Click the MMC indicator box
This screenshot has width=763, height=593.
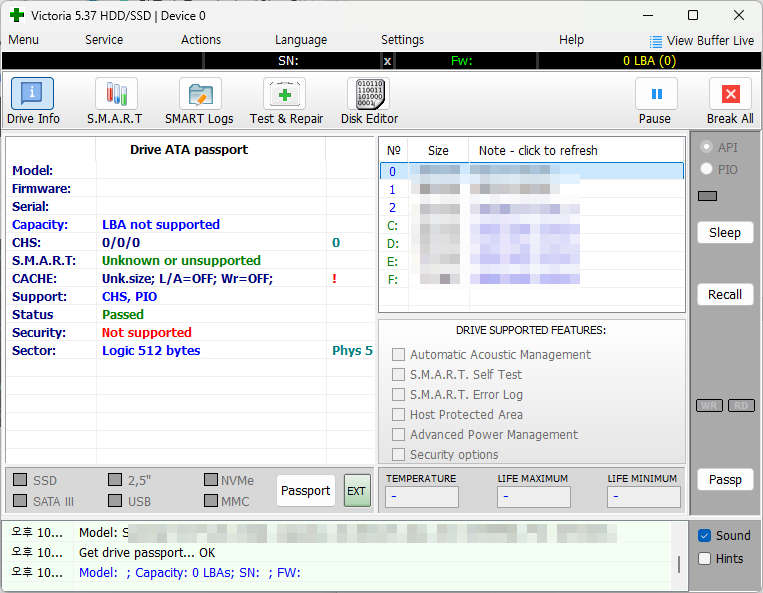[x=211, y=501]
